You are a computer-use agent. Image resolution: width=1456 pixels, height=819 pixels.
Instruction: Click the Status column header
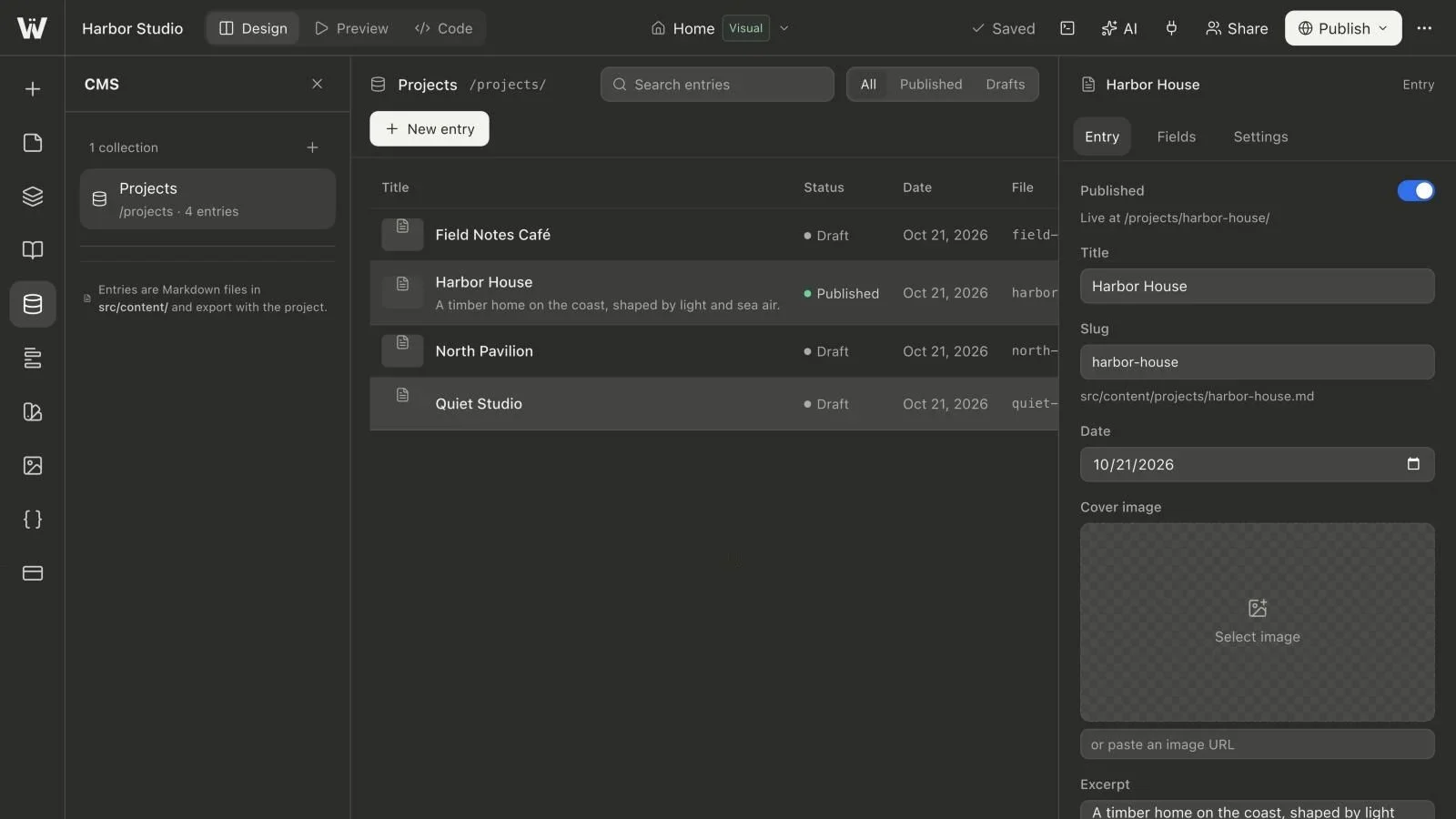824,187
